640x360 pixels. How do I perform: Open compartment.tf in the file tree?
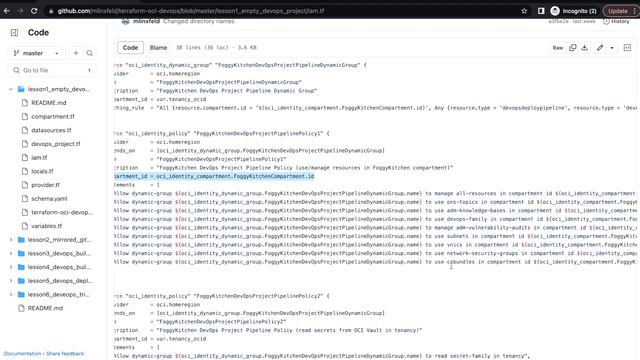click(x=53, y=116)
